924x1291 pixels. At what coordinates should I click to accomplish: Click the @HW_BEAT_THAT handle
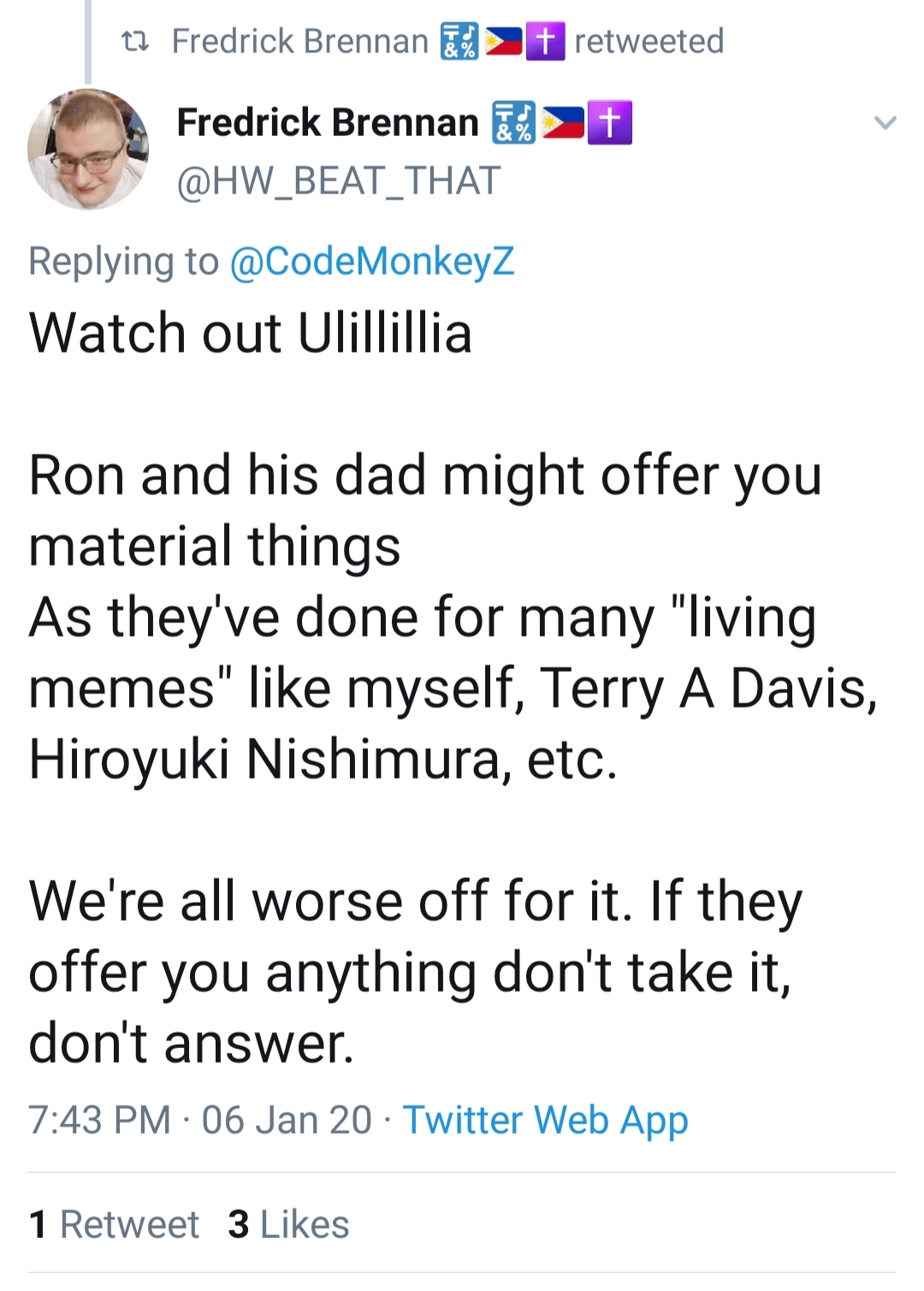click(x=338, y=181)
